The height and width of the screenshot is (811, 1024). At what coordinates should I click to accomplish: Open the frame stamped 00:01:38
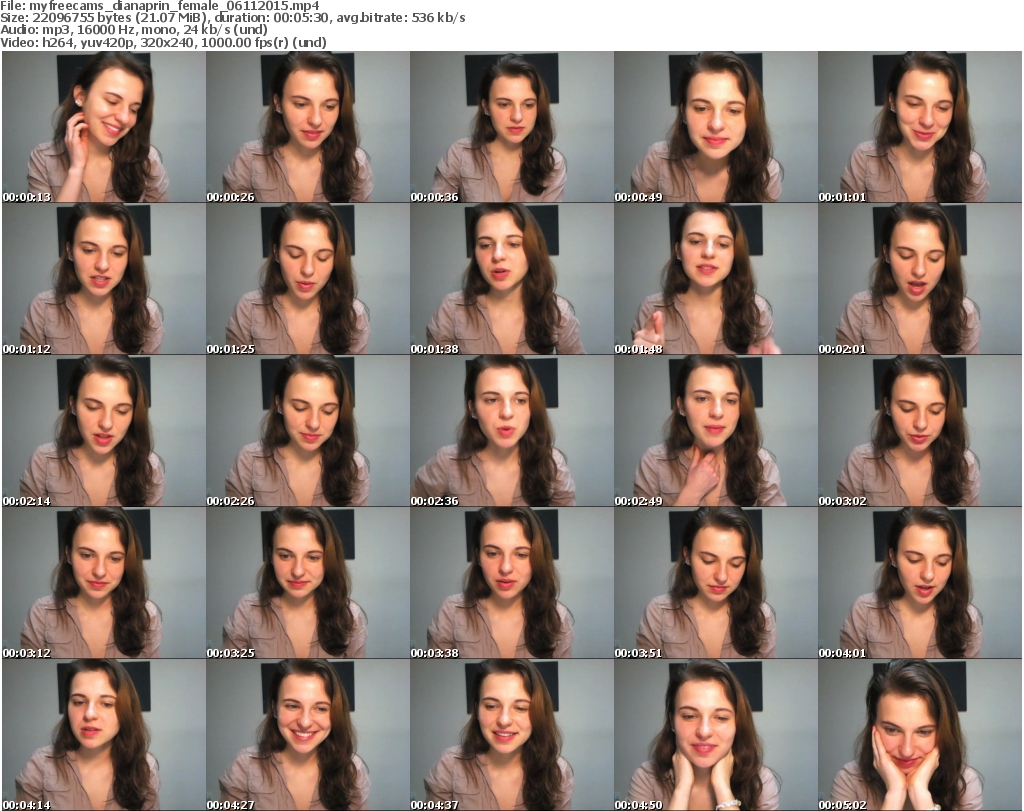pos(511,279)
